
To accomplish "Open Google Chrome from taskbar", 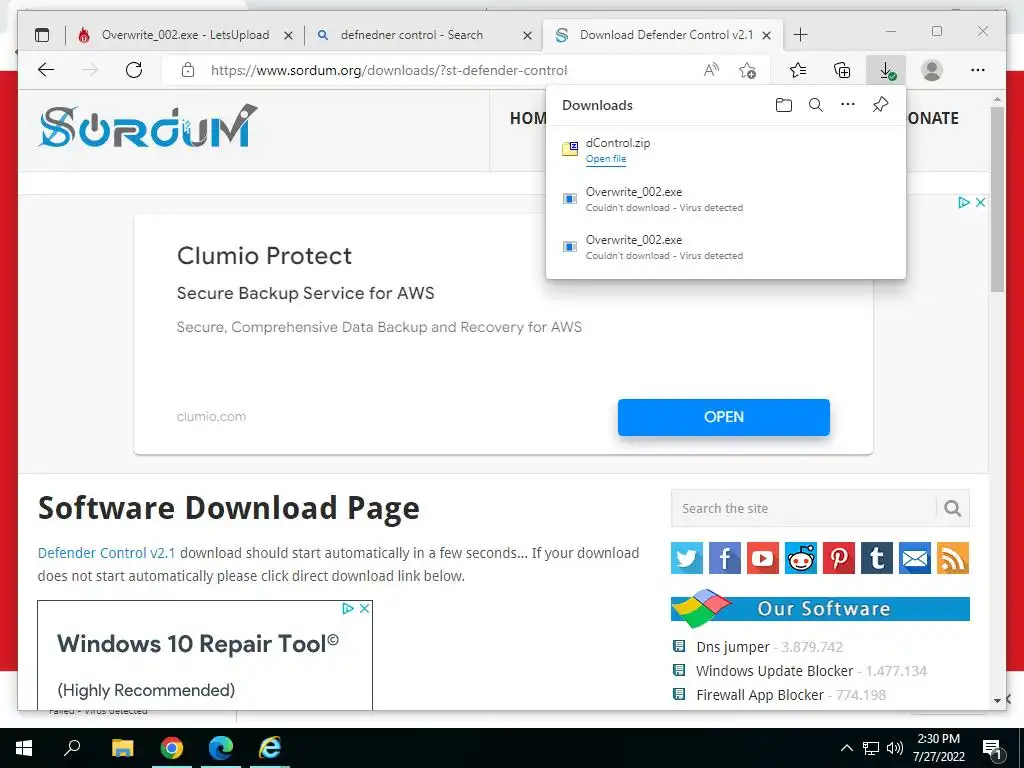I will coord(172,748).
